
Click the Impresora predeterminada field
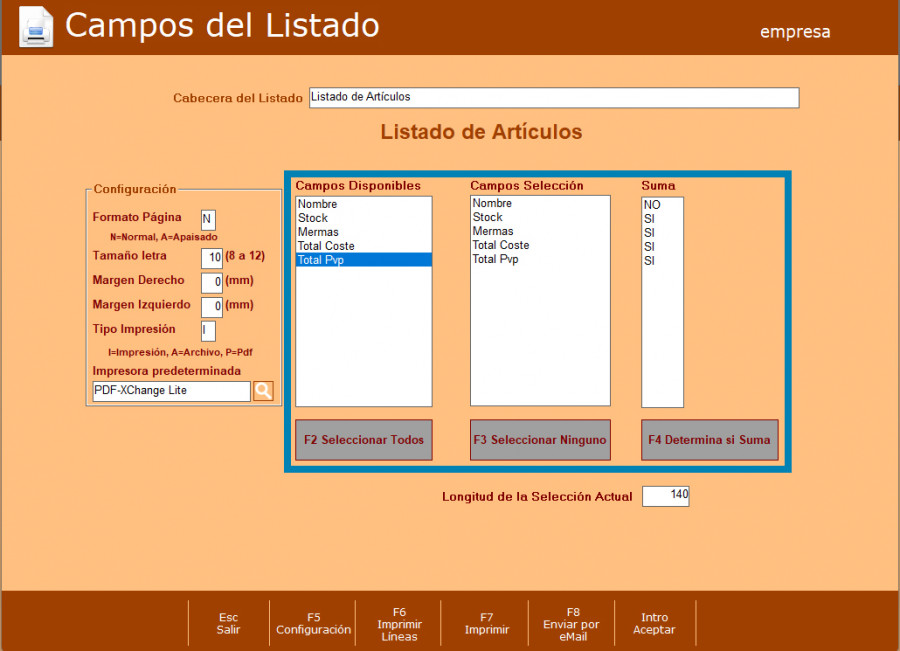[171, 391]
